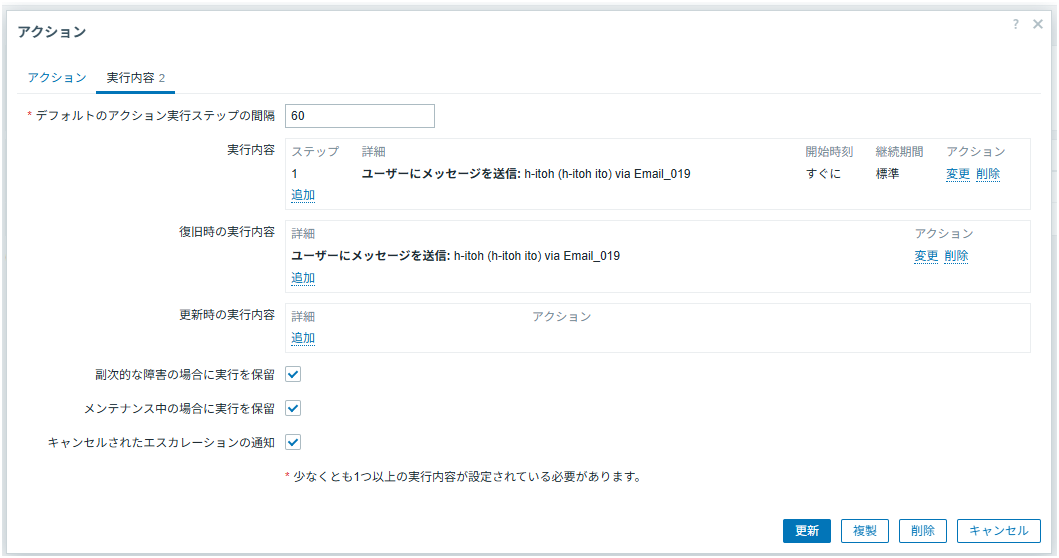Click 削除 link for step 1 in 実行内容

click(x=987, y=174)
